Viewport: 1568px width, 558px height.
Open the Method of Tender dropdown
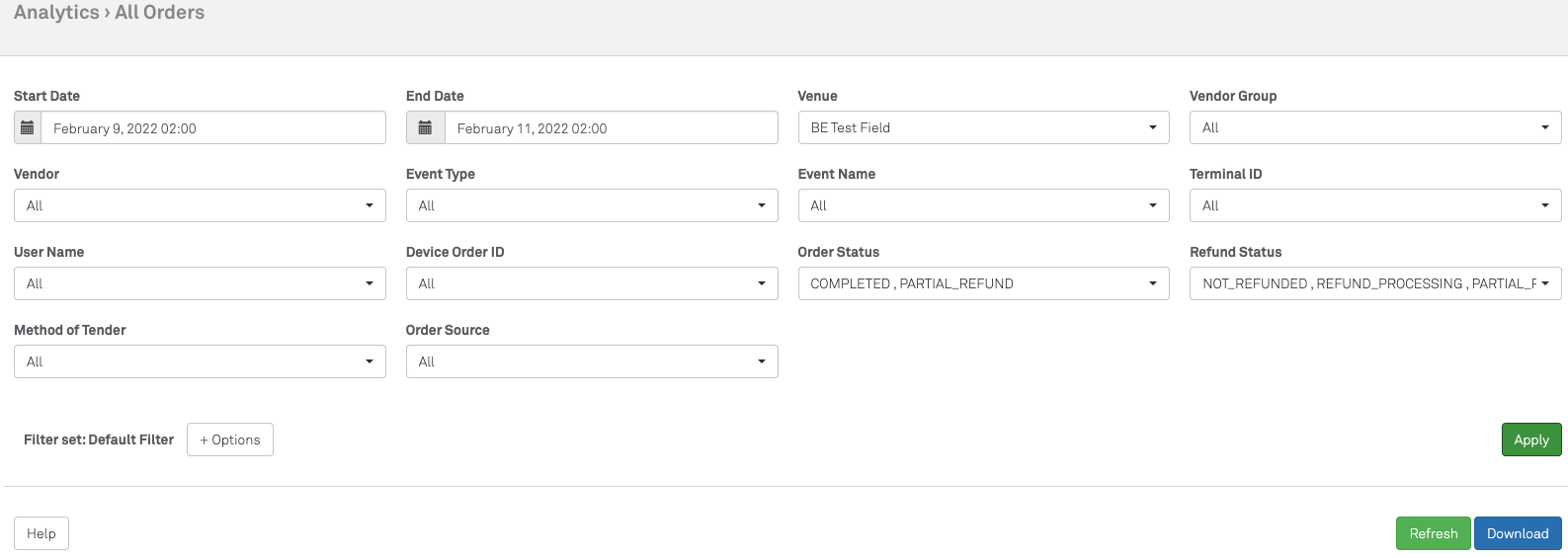200,361
